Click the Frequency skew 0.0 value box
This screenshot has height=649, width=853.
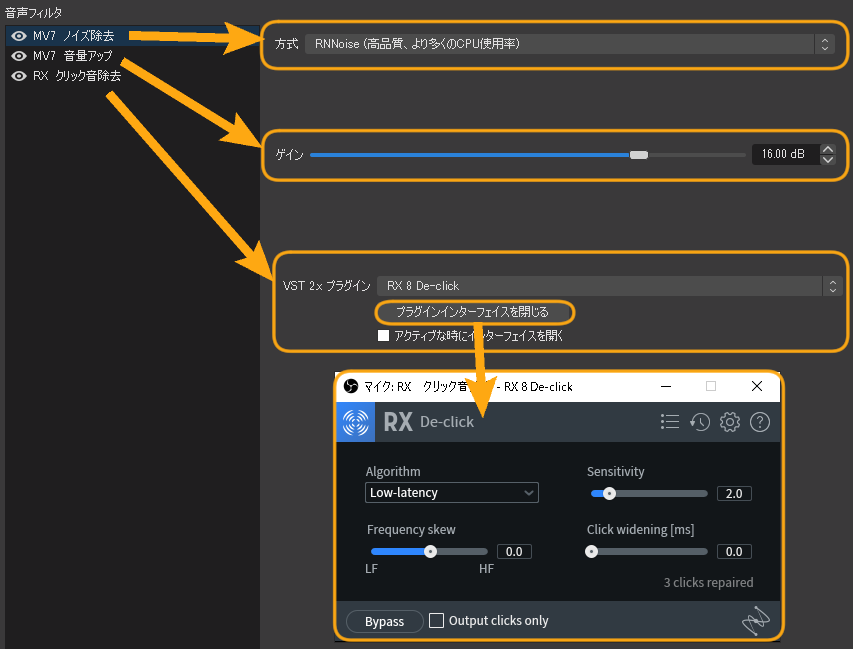pyautogui.click(x=514, y=552)
